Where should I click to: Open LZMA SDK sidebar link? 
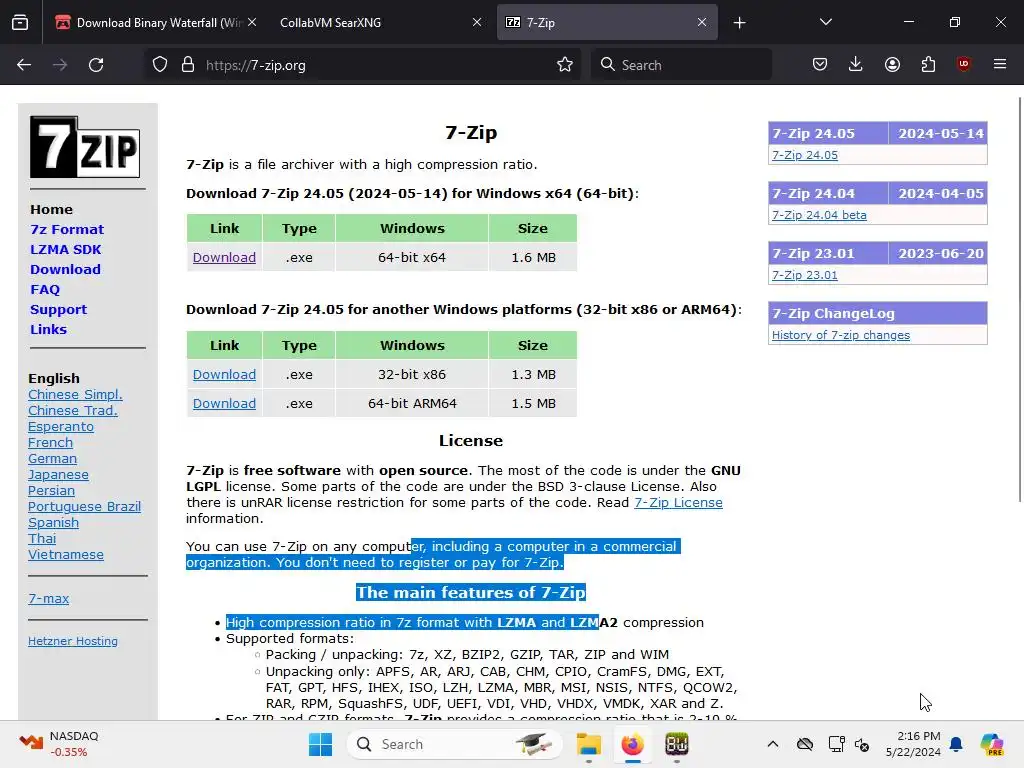(x=65, y=249)
